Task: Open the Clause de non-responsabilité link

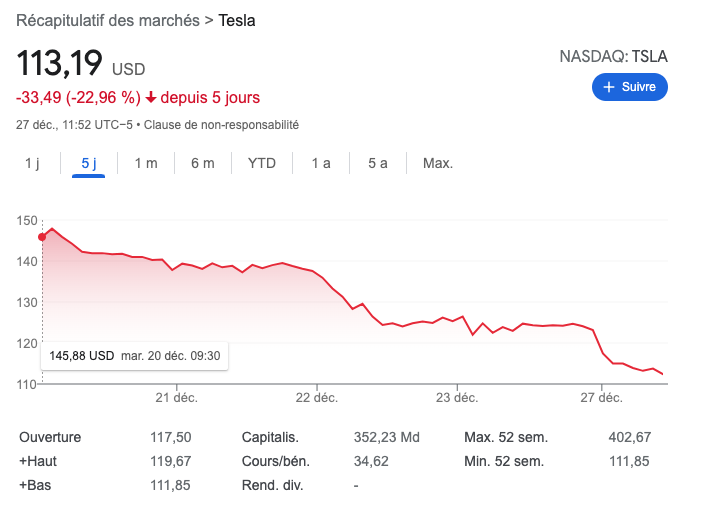Action: point(222,125)
